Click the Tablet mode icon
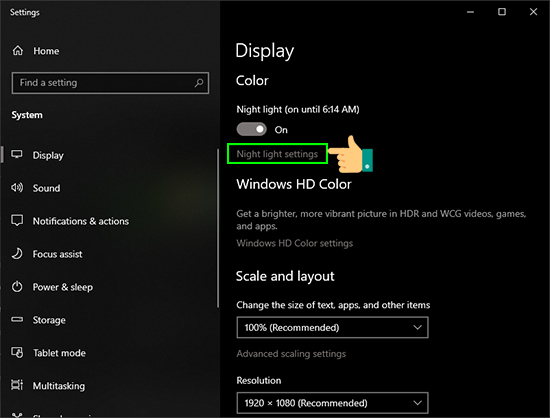Screen dimensions: 550x418 17,352
